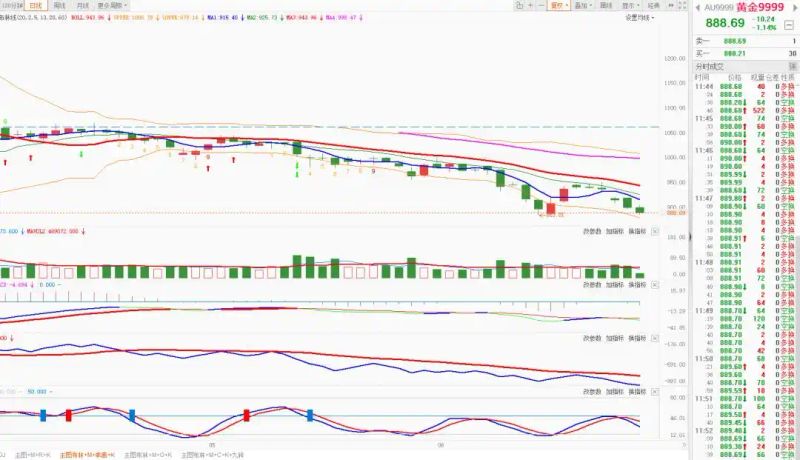Click 换指标 in the MACD panel
Image resolution: width=800 pixels, height=460 pixels.
pos(637,285)
